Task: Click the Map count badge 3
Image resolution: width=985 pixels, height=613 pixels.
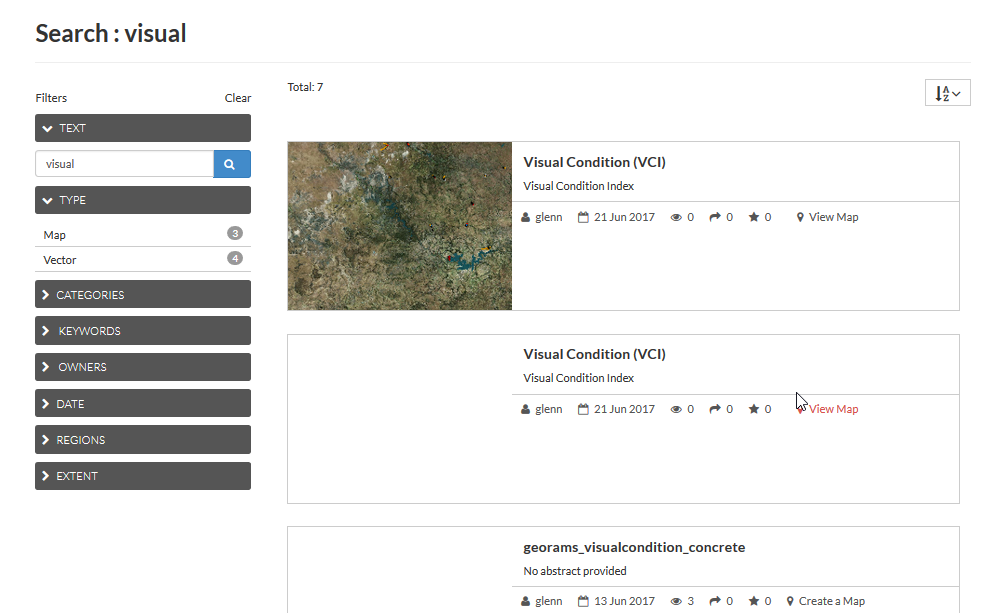Action: [235, 234]
